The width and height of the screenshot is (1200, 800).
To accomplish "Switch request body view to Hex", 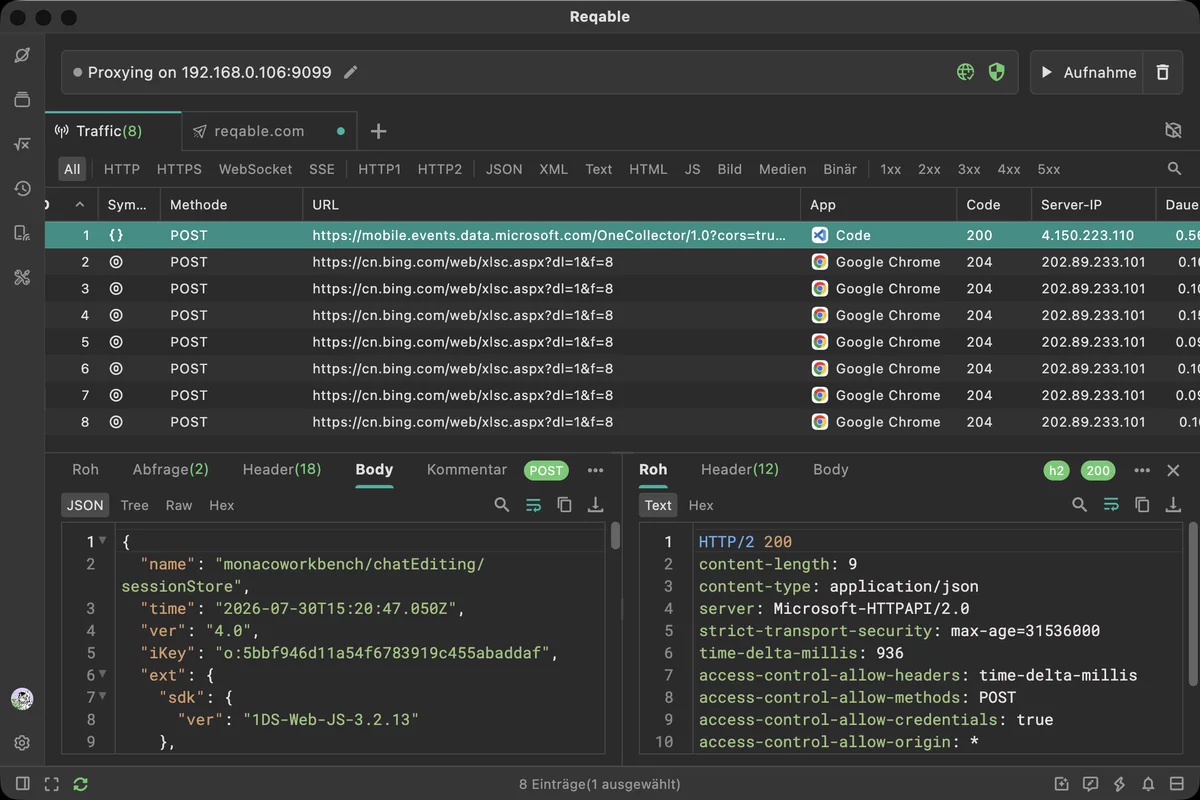I will (222, 505).
